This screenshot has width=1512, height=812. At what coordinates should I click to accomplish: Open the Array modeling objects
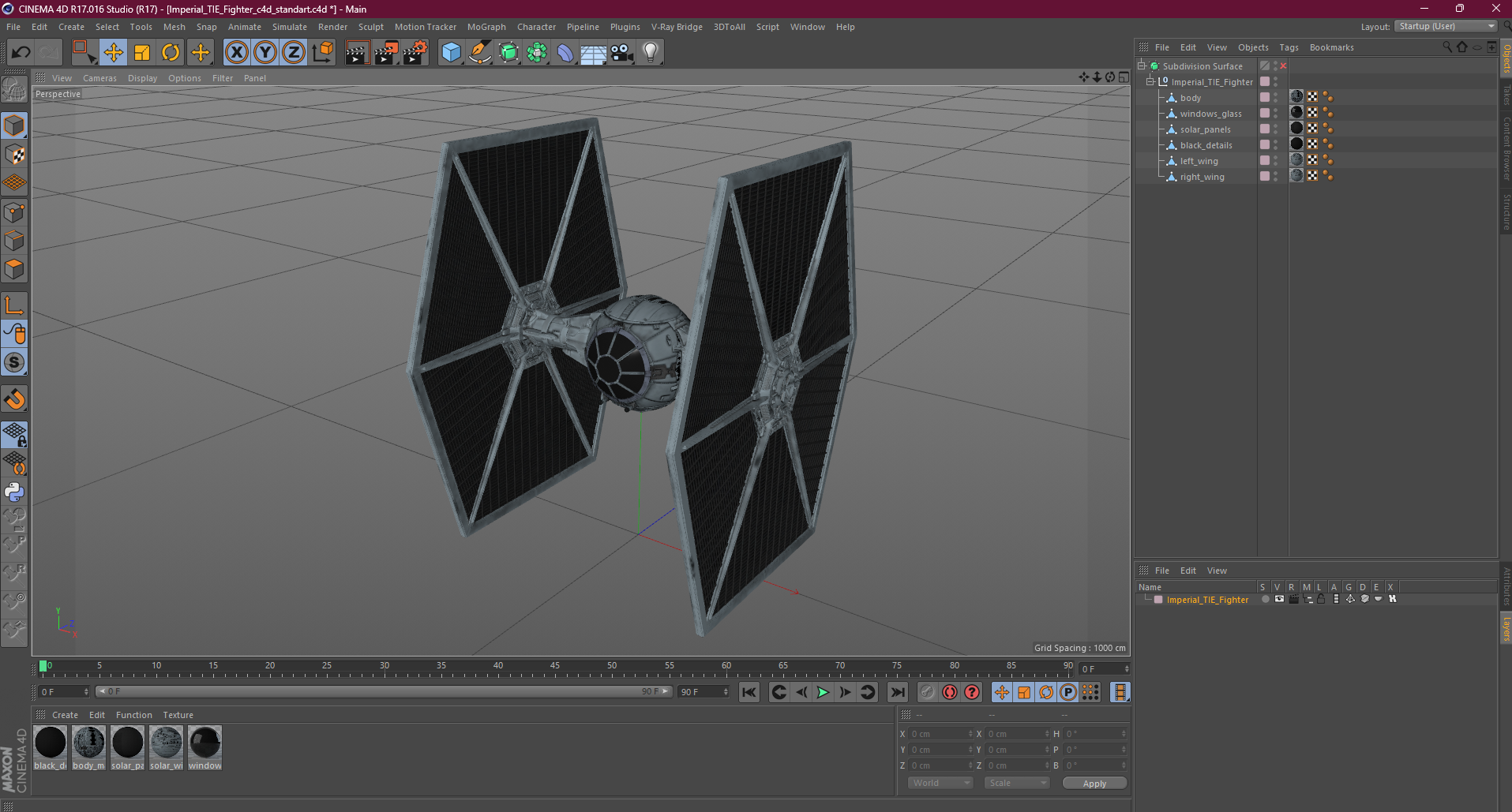point(537,53)
